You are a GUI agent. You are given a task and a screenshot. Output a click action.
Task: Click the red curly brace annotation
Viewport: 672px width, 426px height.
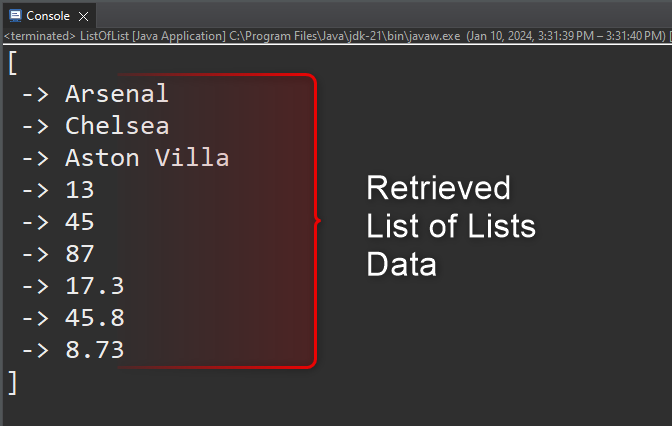point(315,221)
